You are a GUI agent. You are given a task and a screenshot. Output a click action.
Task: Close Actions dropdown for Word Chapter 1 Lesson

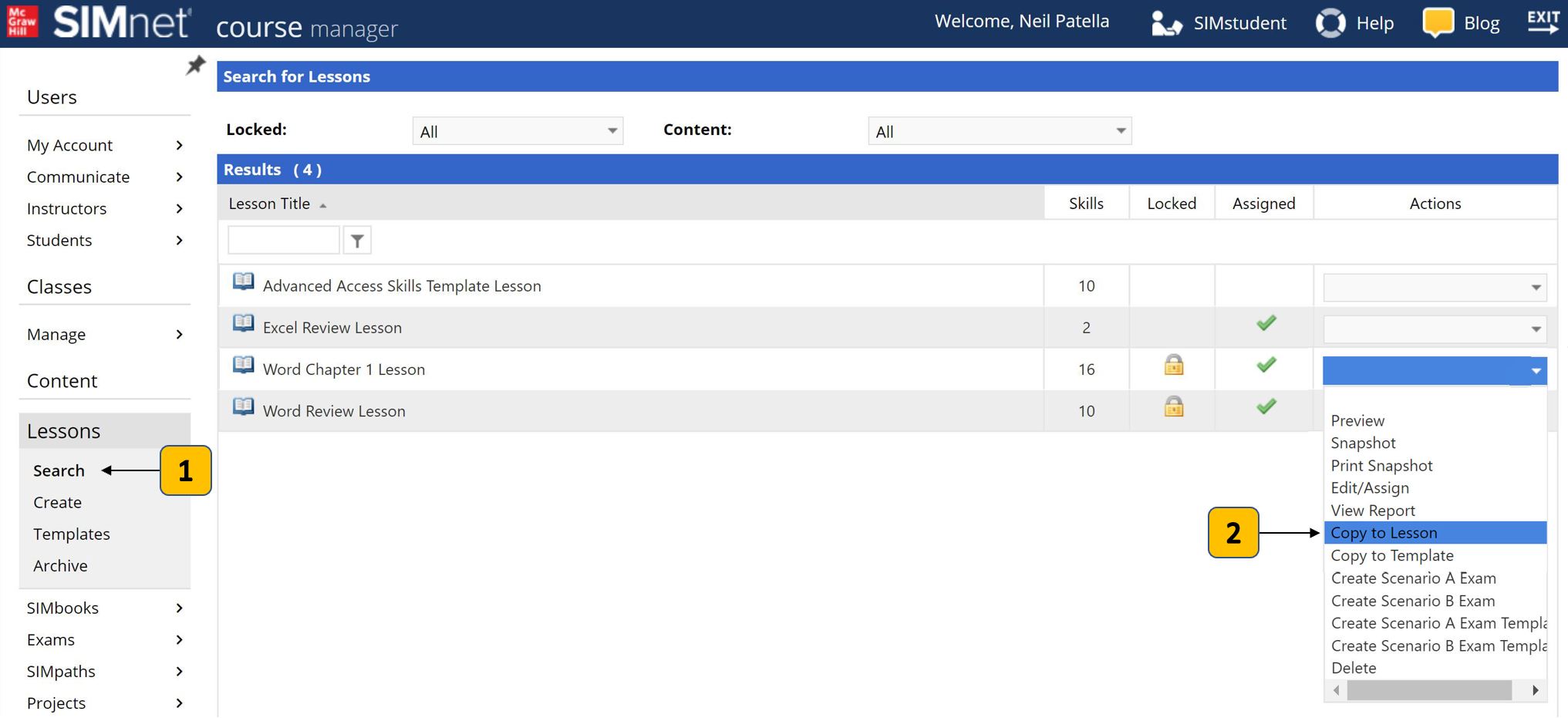click(x=1435, y=370)
